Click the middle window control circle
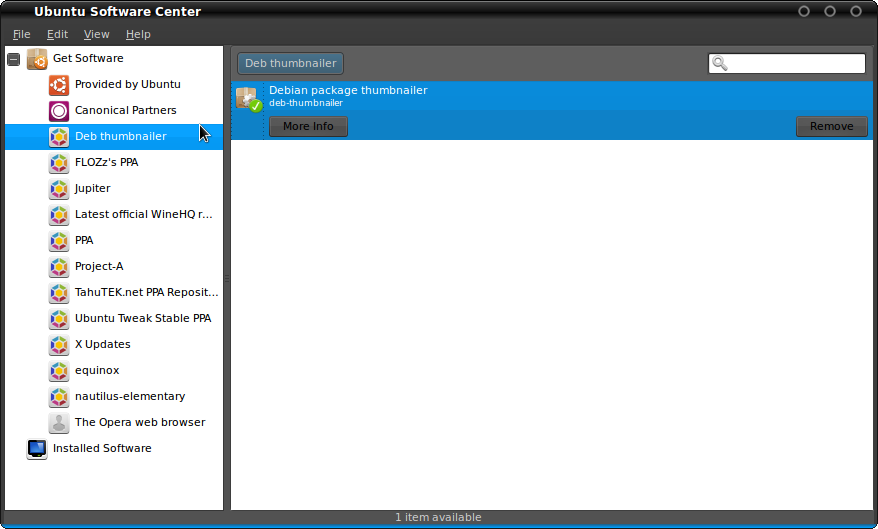This screenshot has height=529, width=878. tap(830, 11)
